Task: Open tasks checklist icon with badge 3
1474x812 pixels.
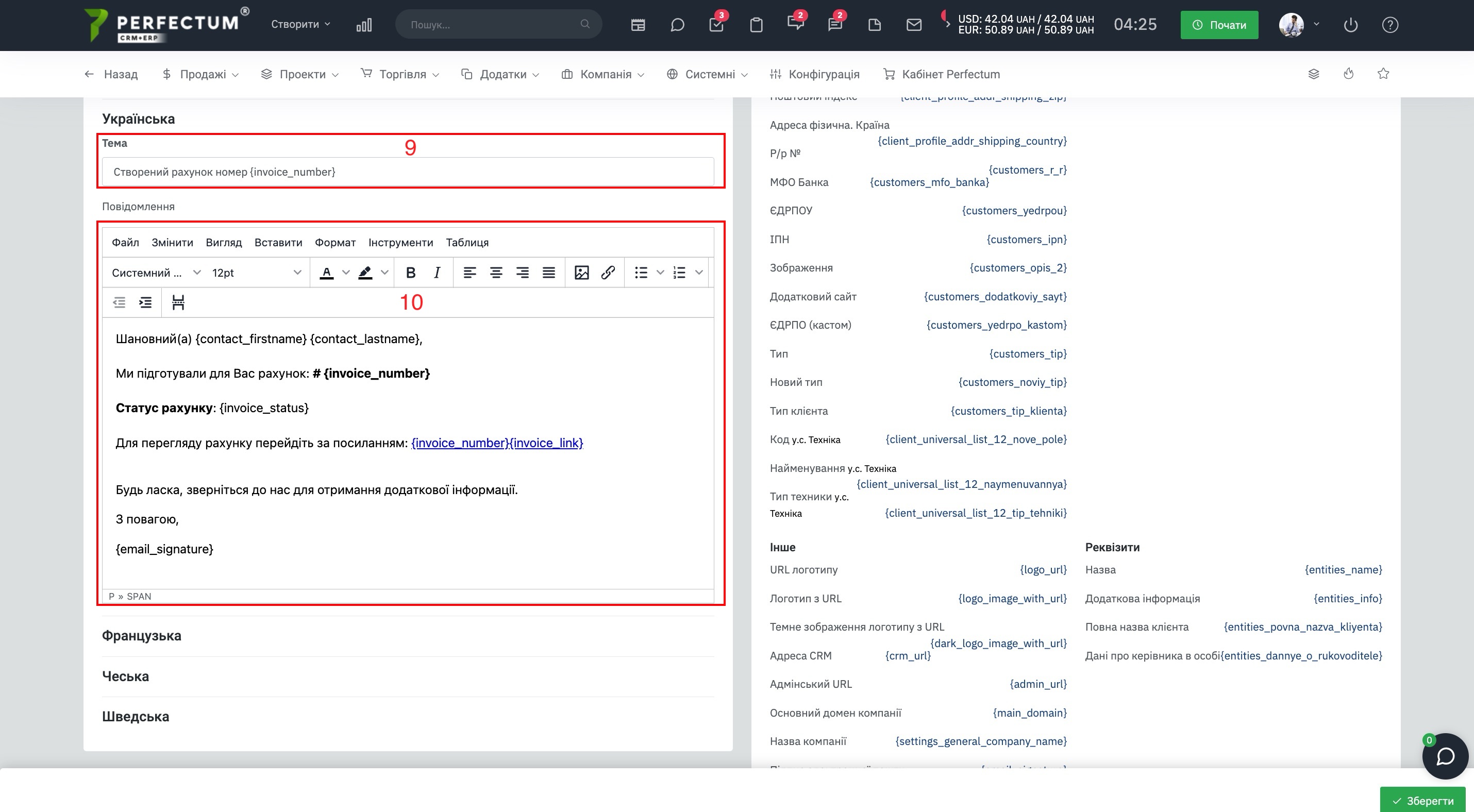Action: (x=716, y=25)
